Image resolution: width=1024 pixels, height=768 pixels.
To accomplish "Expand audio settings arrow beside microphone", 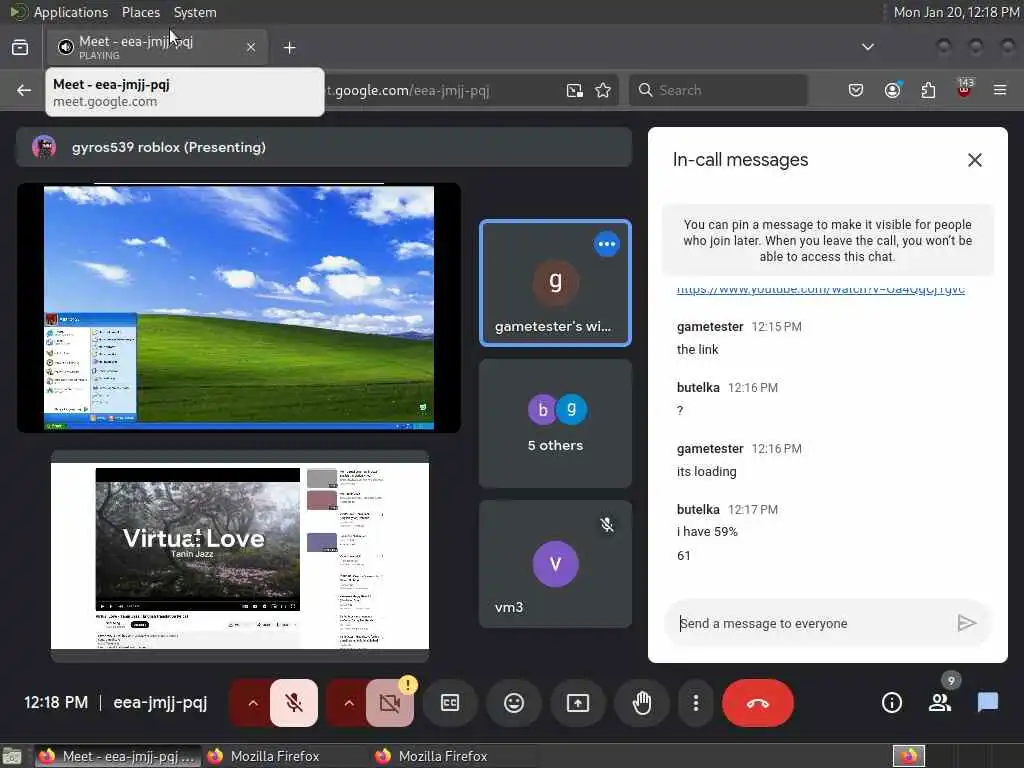I will [253, 703].
